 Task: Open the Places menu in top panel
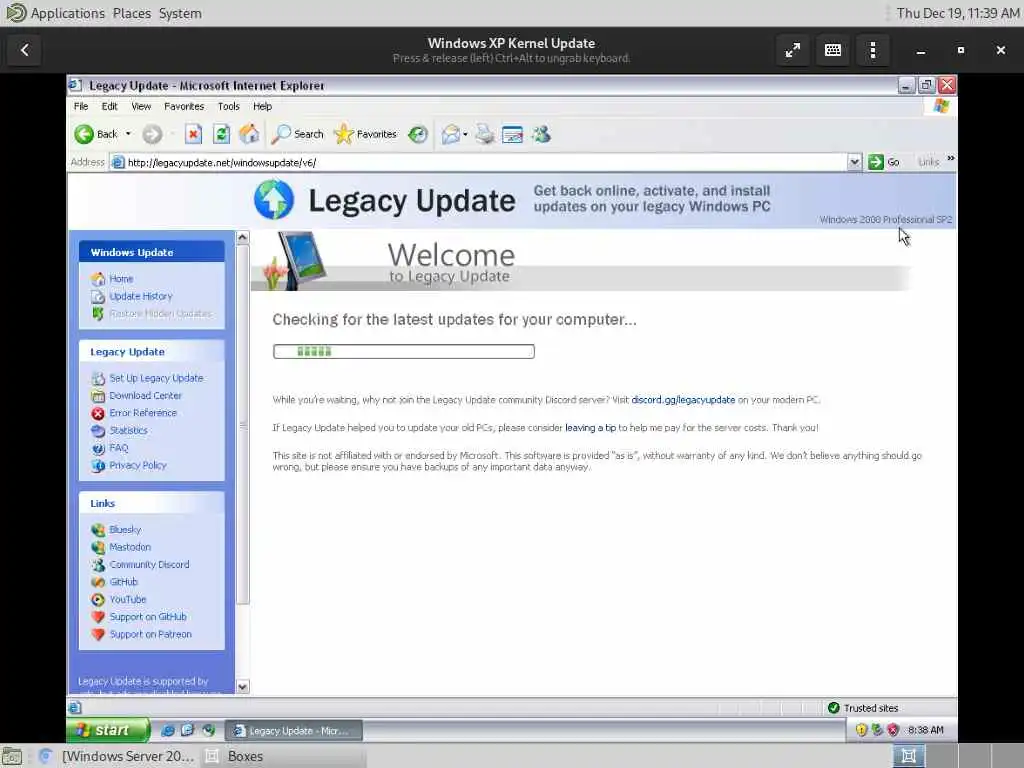pos(131,13)
